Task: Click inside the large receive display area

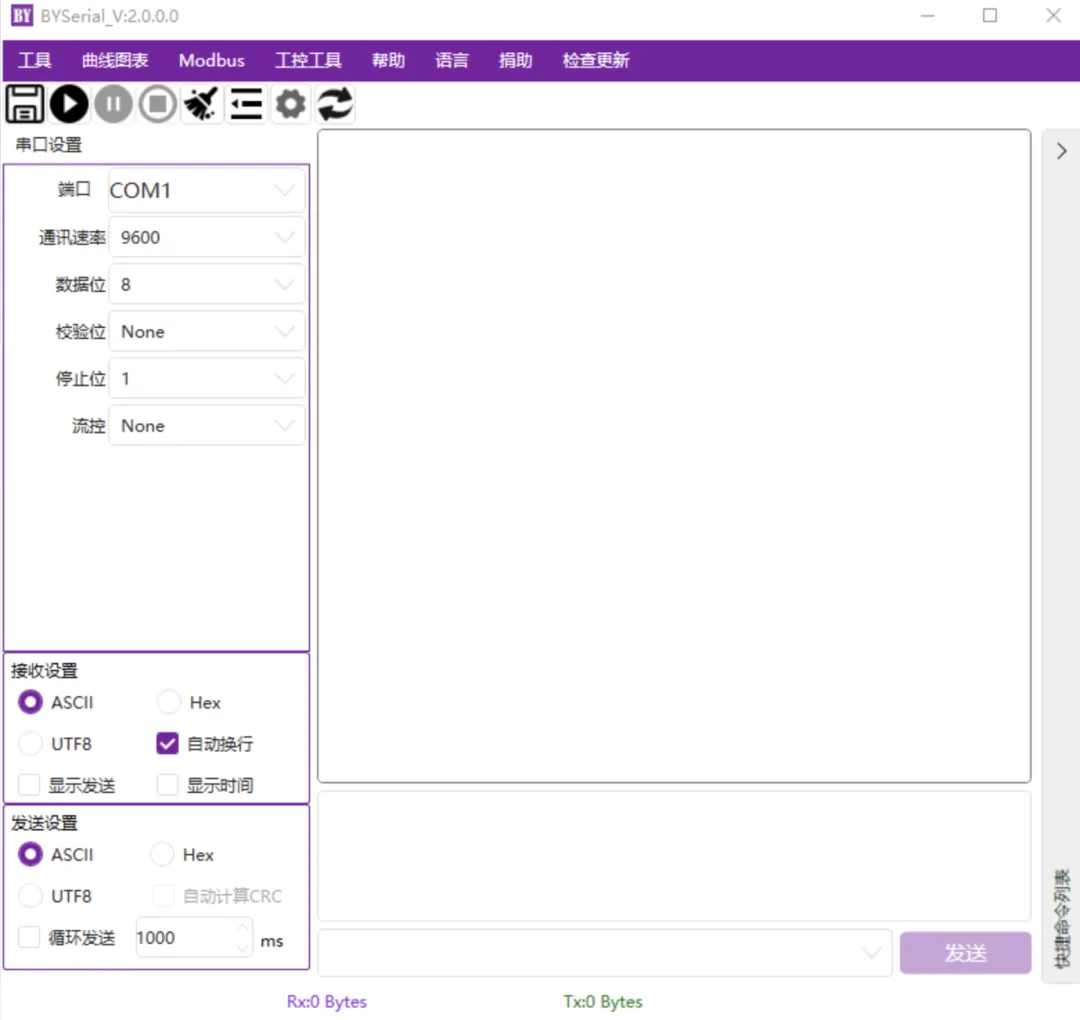Action: click(674, 456)
